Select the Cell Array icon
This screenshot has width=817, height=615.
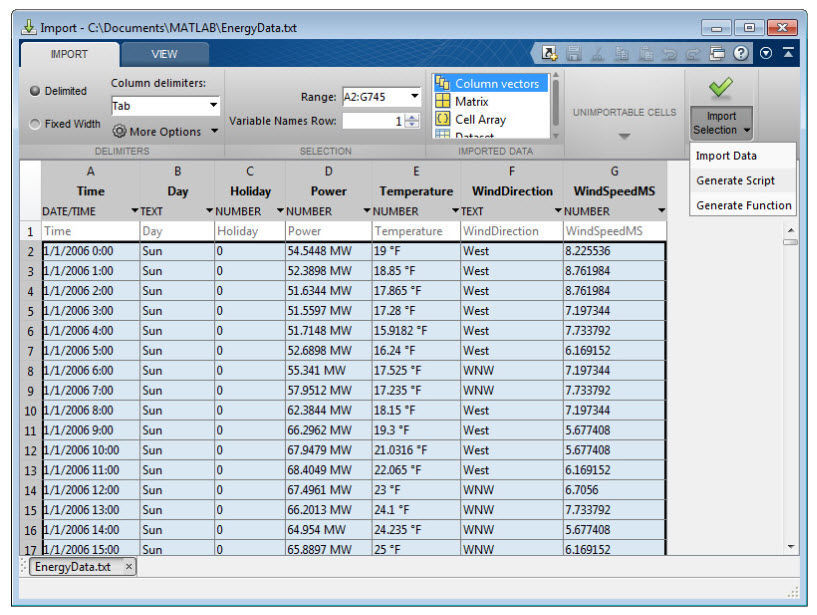[442, 119]
